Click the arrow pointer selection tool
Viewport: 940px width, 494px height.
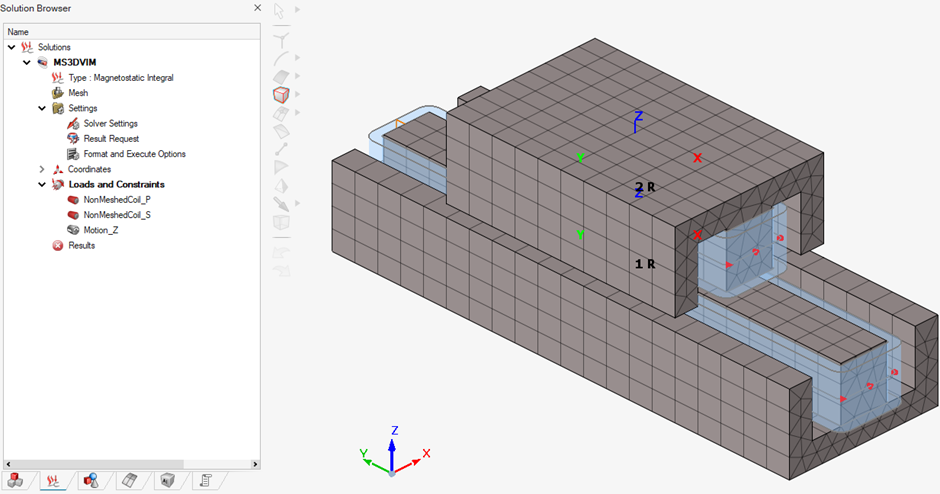280,10
